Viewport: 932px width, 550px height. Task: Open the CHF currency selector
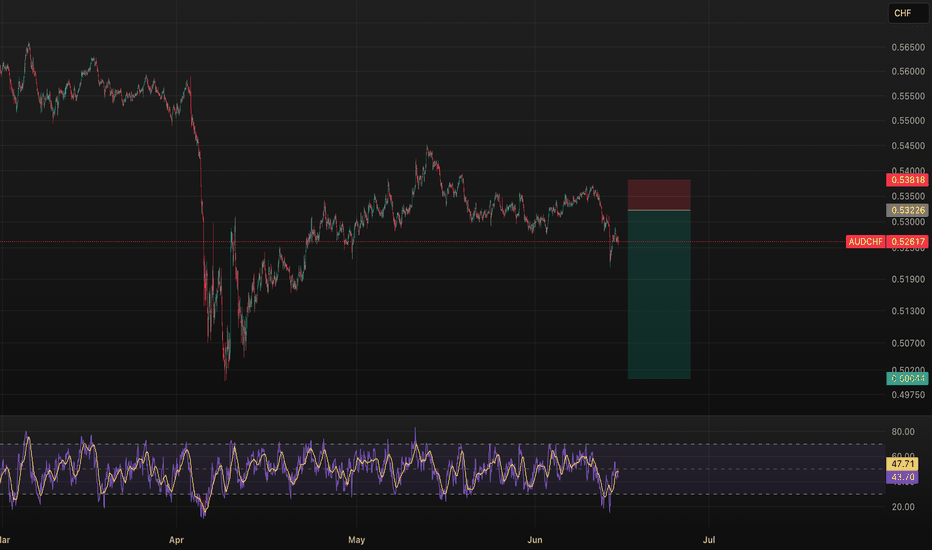click(x=908, y=13)
